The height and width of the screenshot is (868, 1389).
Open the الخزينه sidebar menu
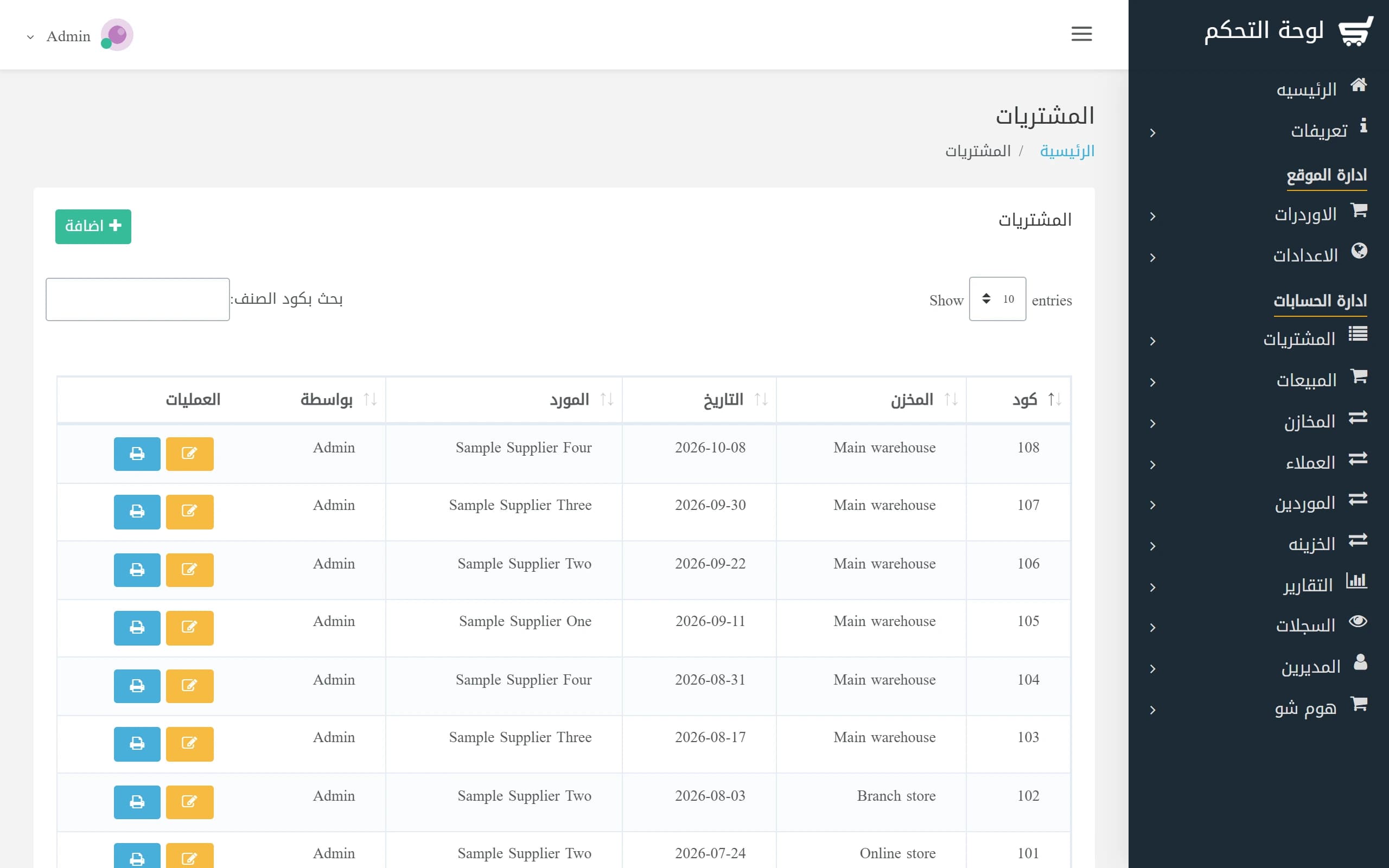(x=1258, y=544)
